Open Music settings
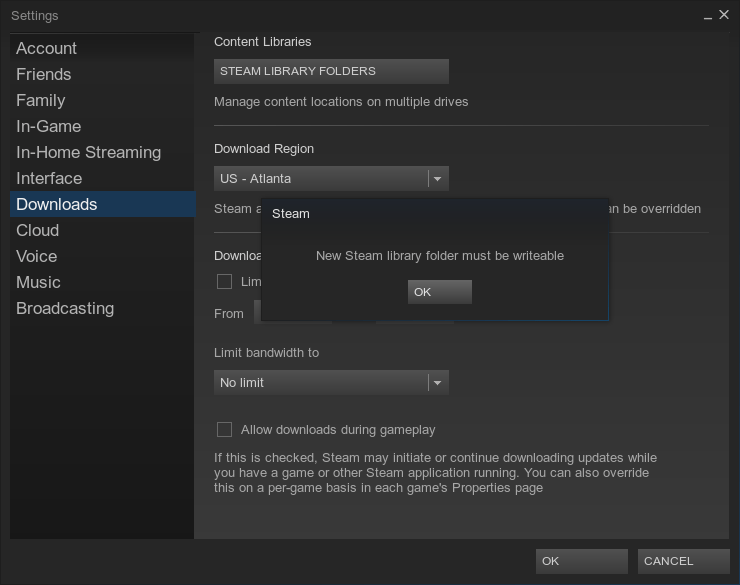This screenshot has width=740, height=585. coord(102,282)
